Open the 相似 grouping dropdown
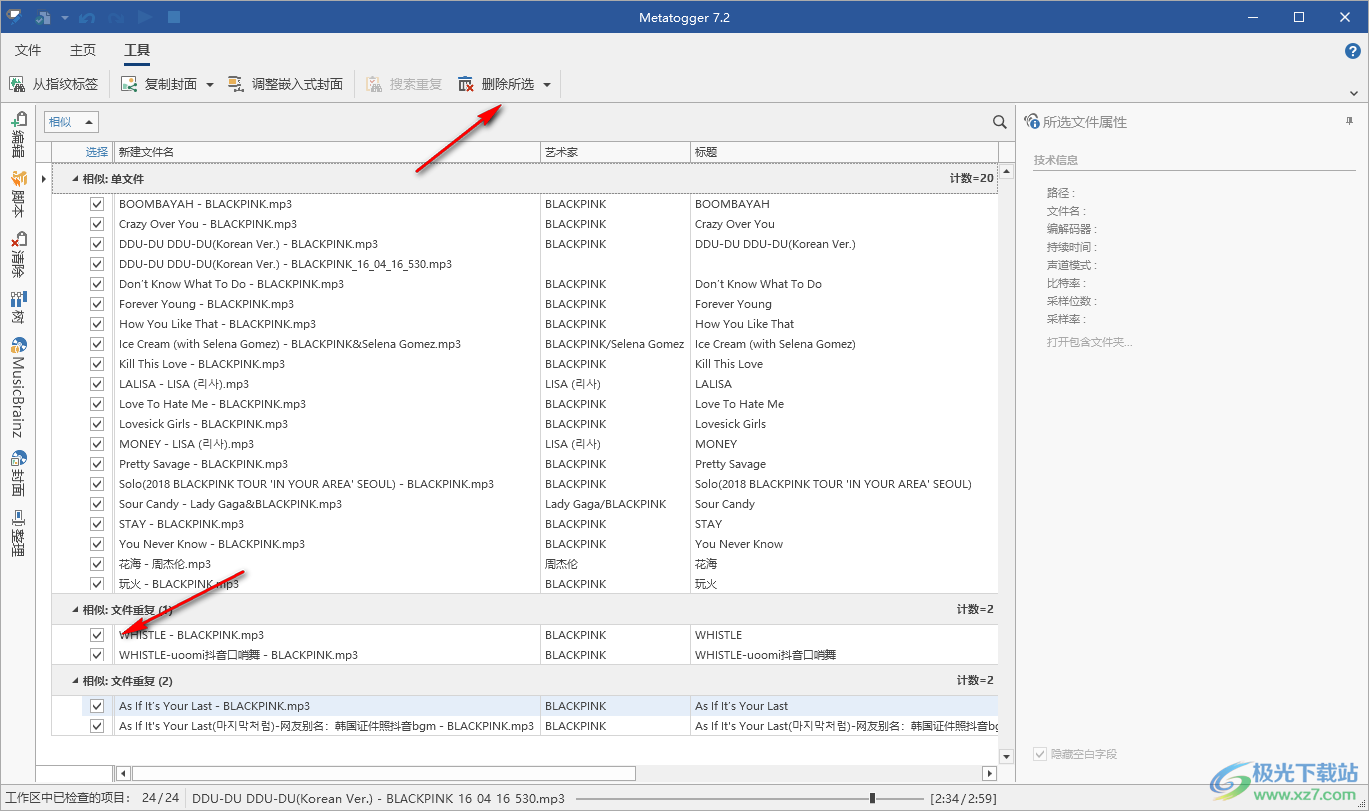Screen dimensions: 1369x811 point(71,122)
